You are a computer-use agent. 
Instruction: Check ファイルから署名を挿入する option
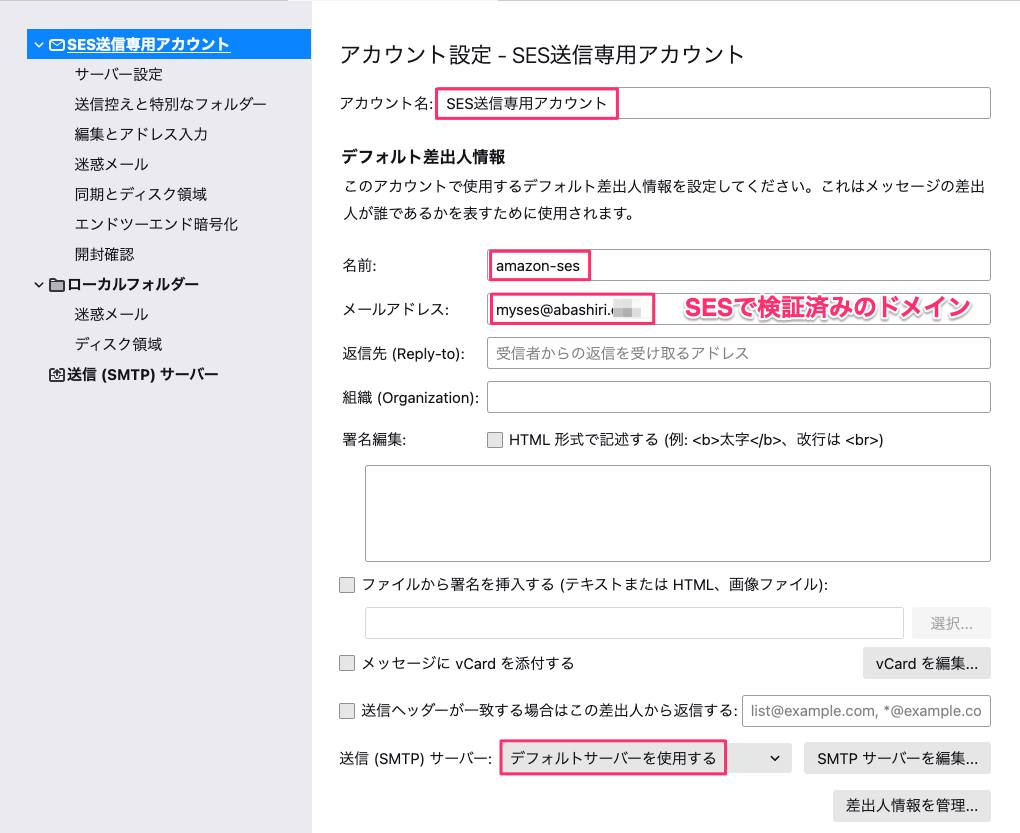click(346, 584)
